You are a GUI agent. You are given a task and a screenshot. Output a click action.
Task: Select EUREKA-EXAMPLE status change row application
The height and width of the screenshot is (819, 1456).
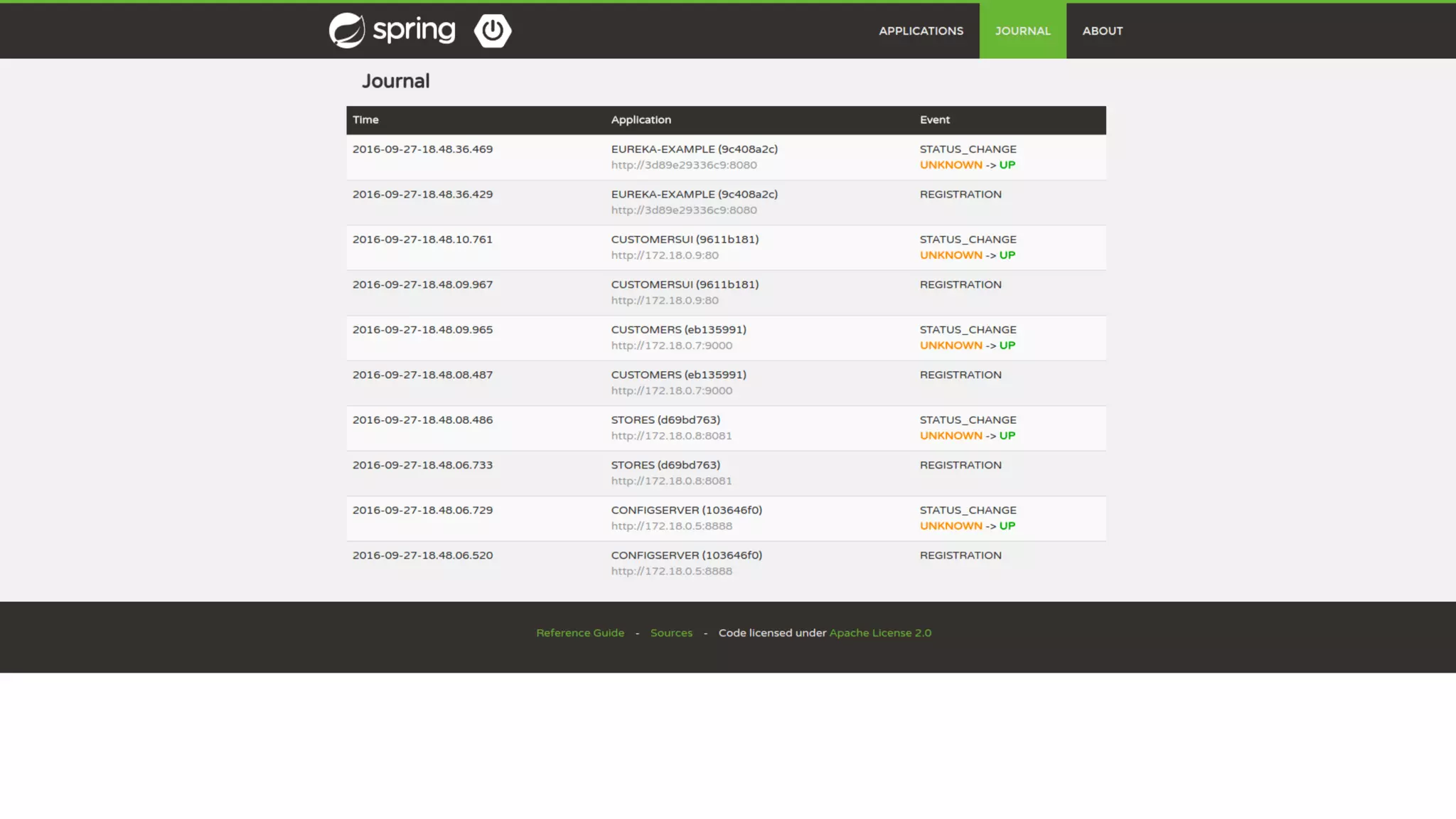tap(694, 149)
